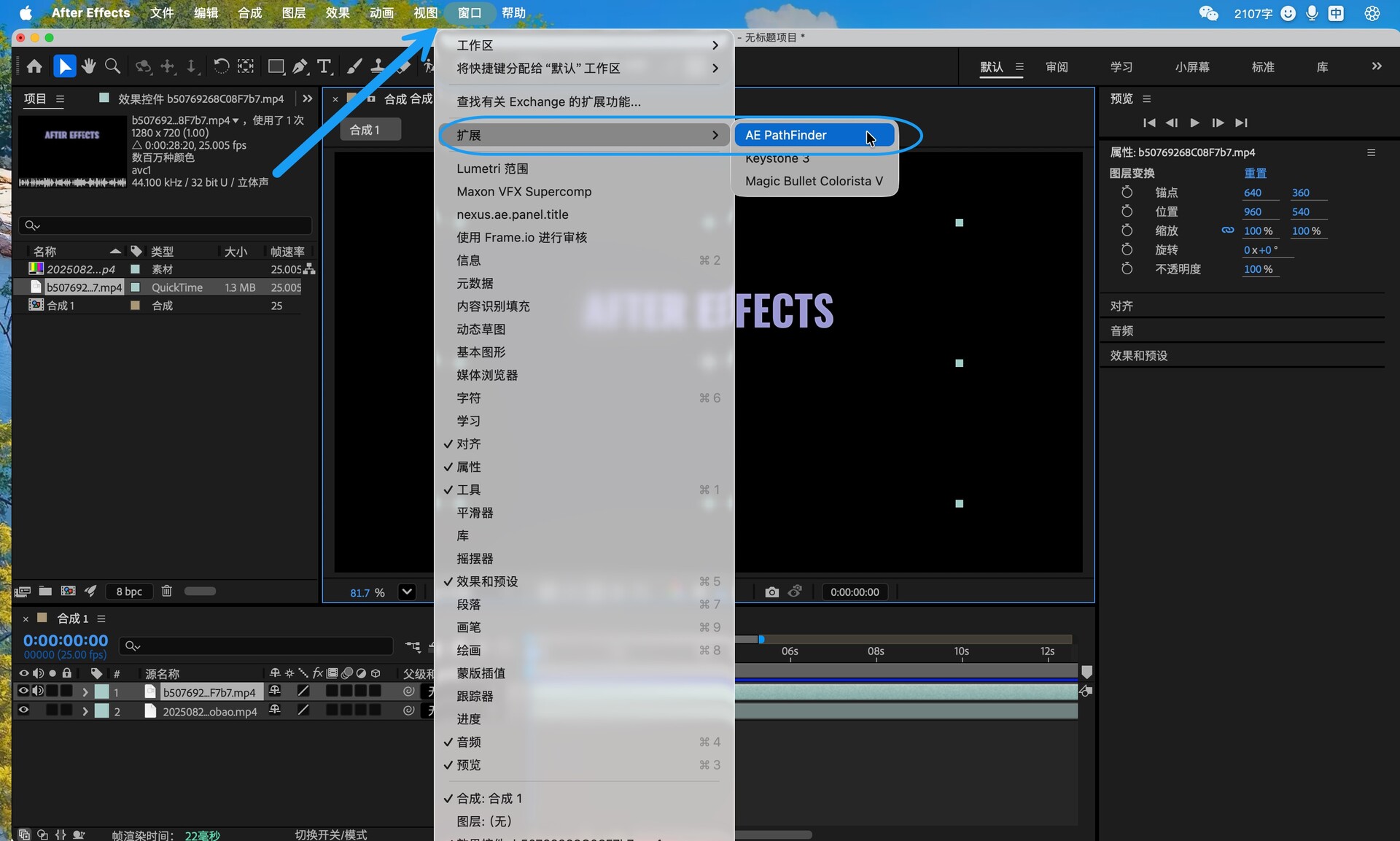The width and height of the screenshot is (1400, 841).
Task: Select the Zoom magnifier tool
Action: point(112,66)
